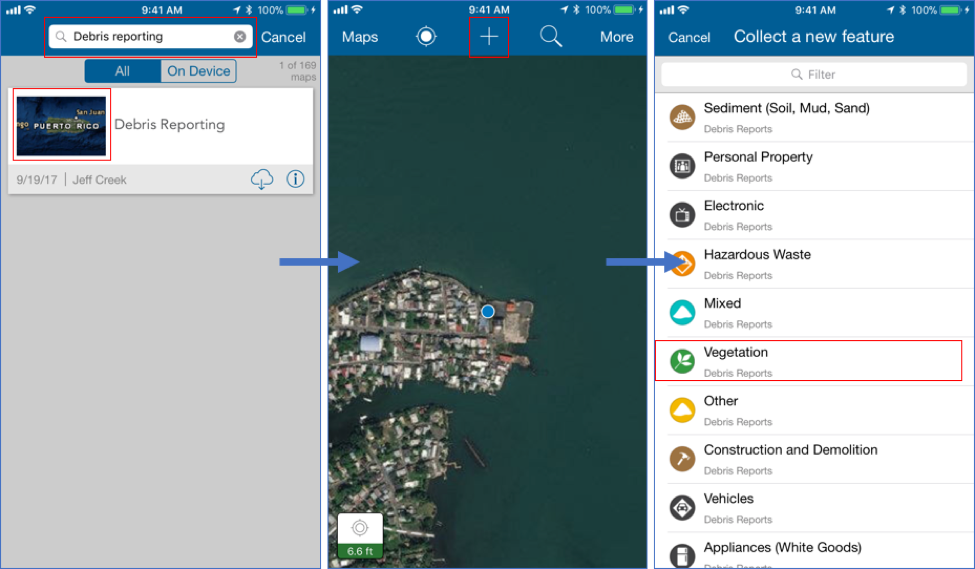The width and height of the screenshot is (975, 569).
Task: Select the Hazardous Waste feature type
Action: point(814,264)
